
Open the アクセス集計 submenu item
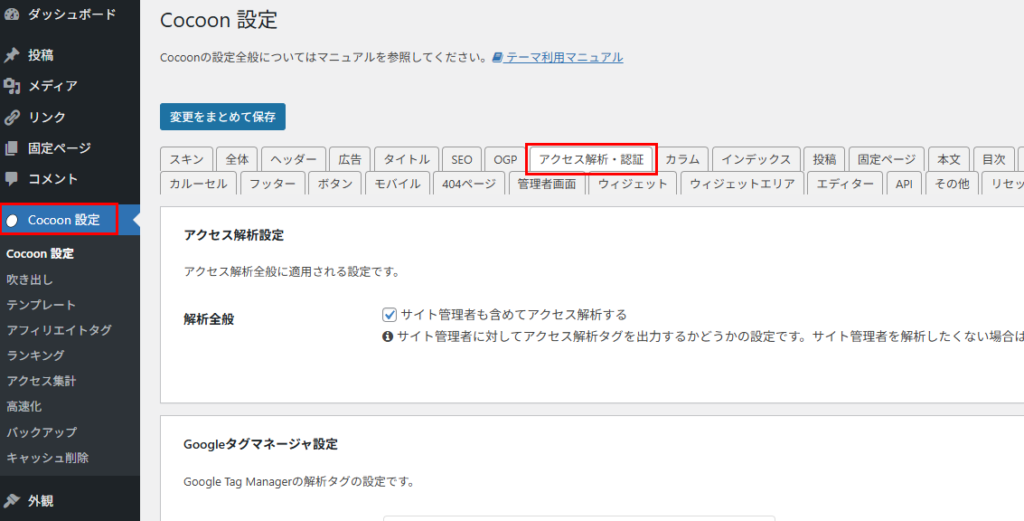(41, 381)
